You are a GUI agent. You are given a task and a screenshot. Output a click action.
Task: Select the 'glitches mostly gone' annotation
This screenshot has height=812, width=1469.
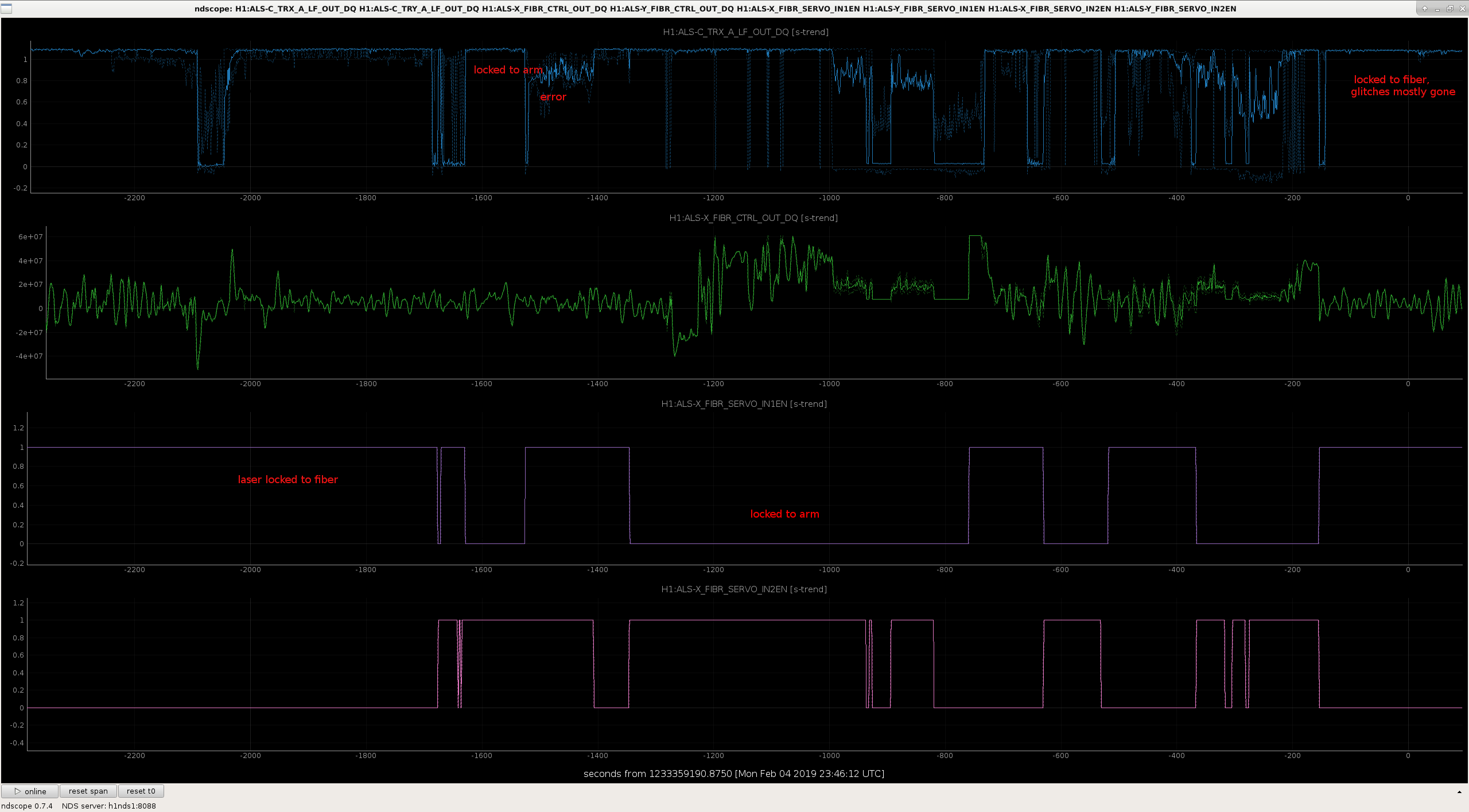coord(1403,92)
